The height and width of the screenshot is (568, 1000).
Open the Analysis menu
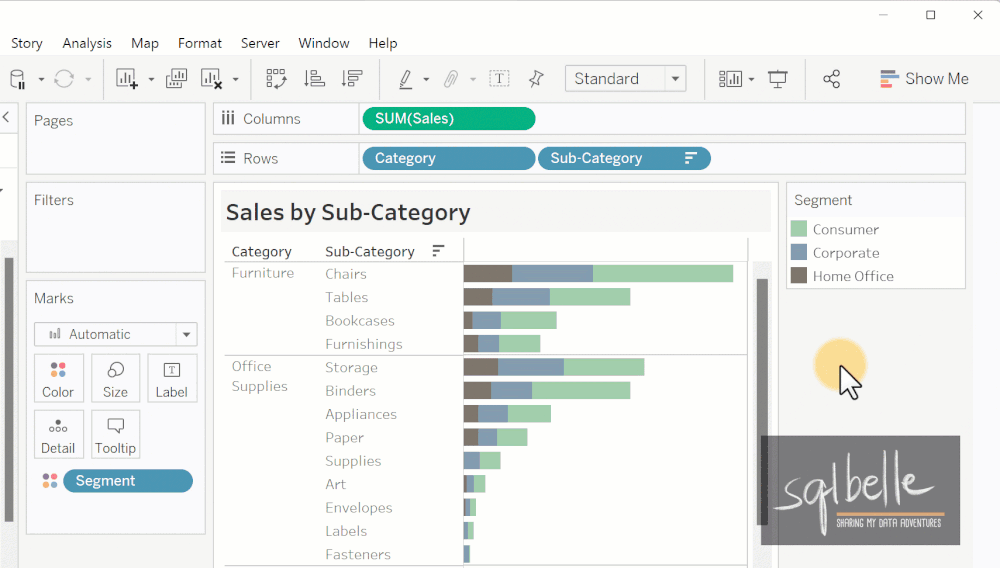pos(87,43)
